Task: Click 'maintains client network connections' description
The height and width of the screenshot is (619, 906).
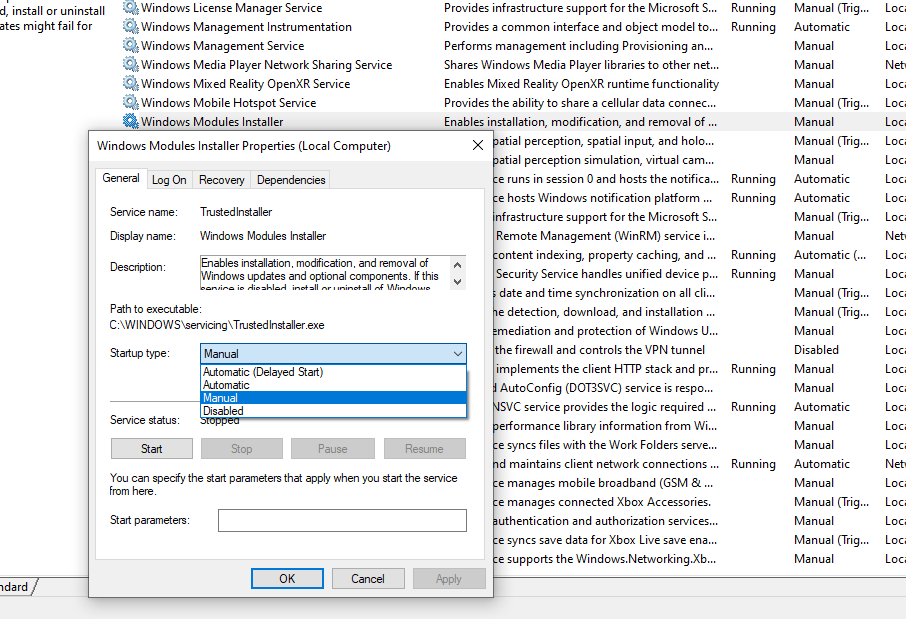Action: (x=606, y=464)
